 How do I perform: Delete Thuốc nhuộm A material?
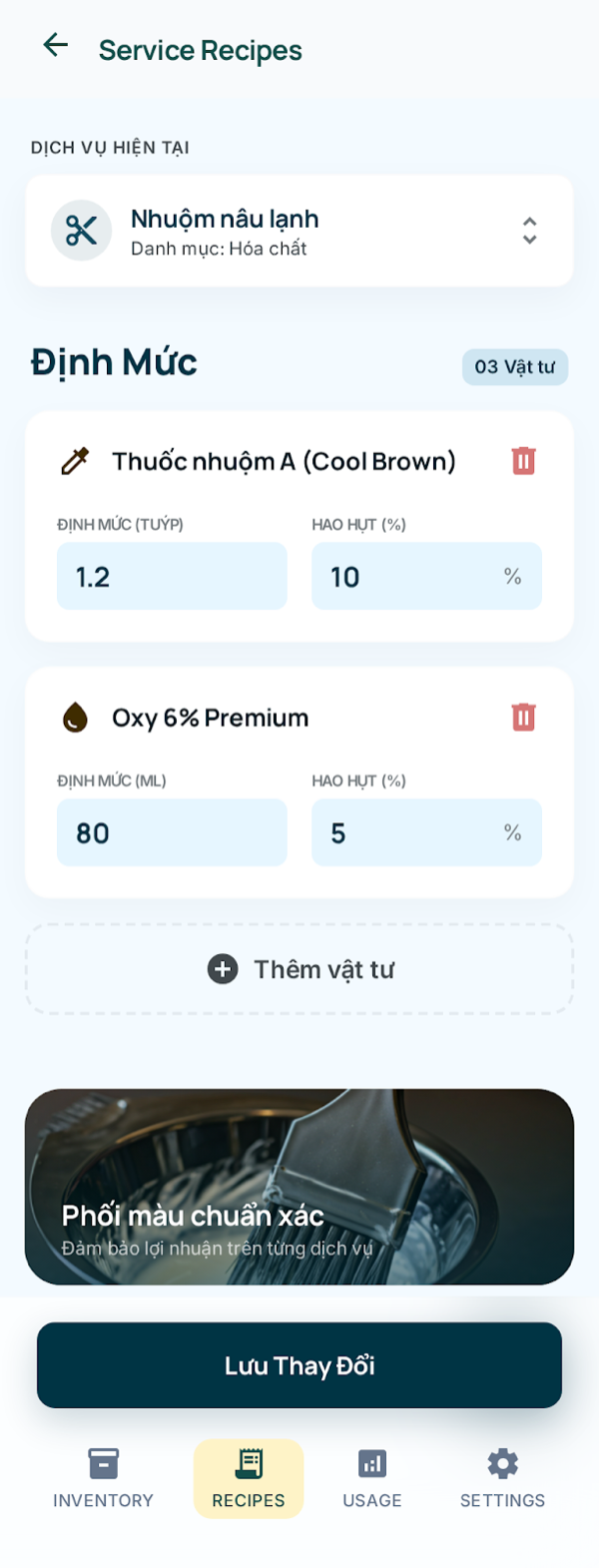pyautogui.click(x=523, y=461)
